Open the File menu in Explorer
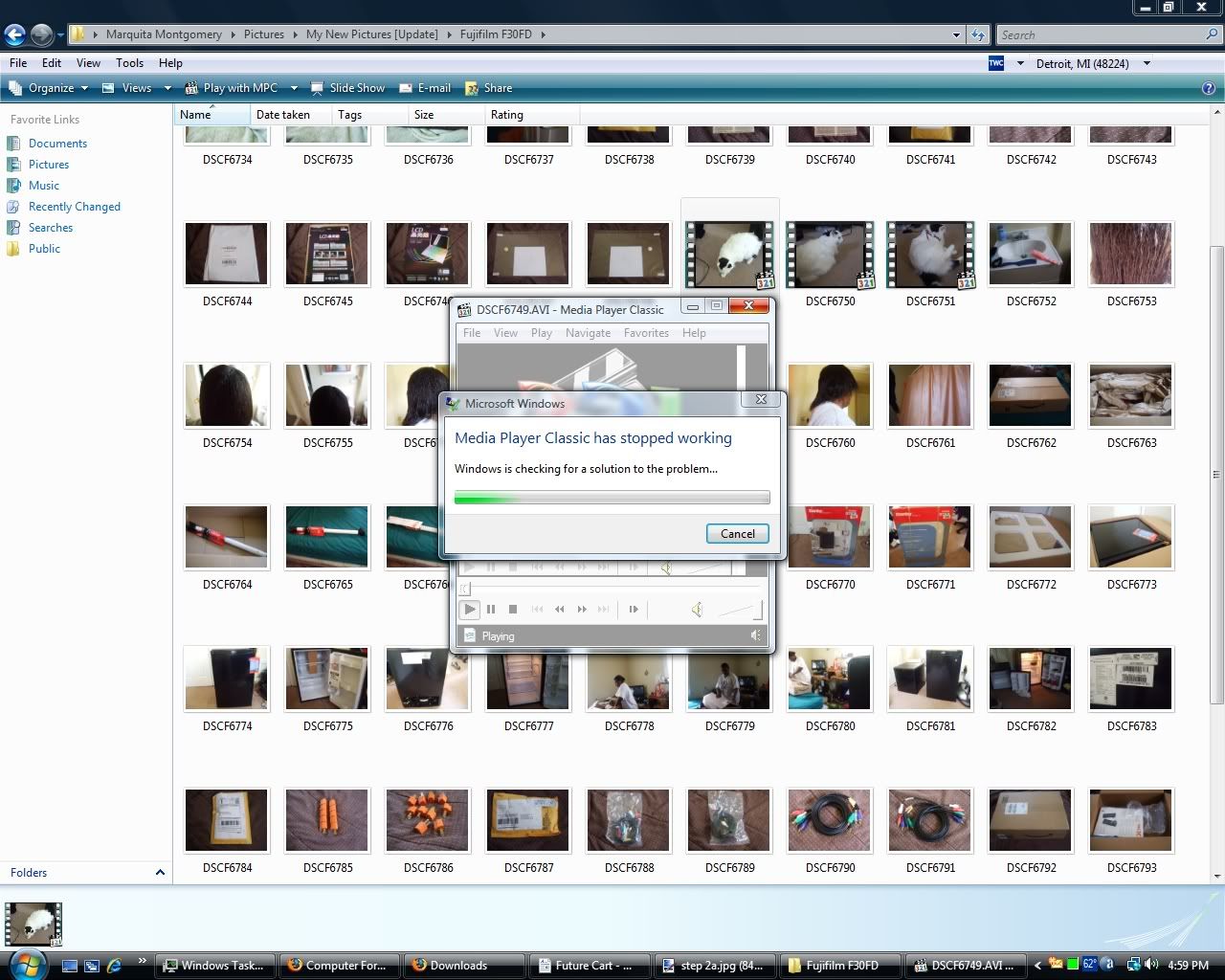Screen dimensions: 1225x980 coord(18,63)
